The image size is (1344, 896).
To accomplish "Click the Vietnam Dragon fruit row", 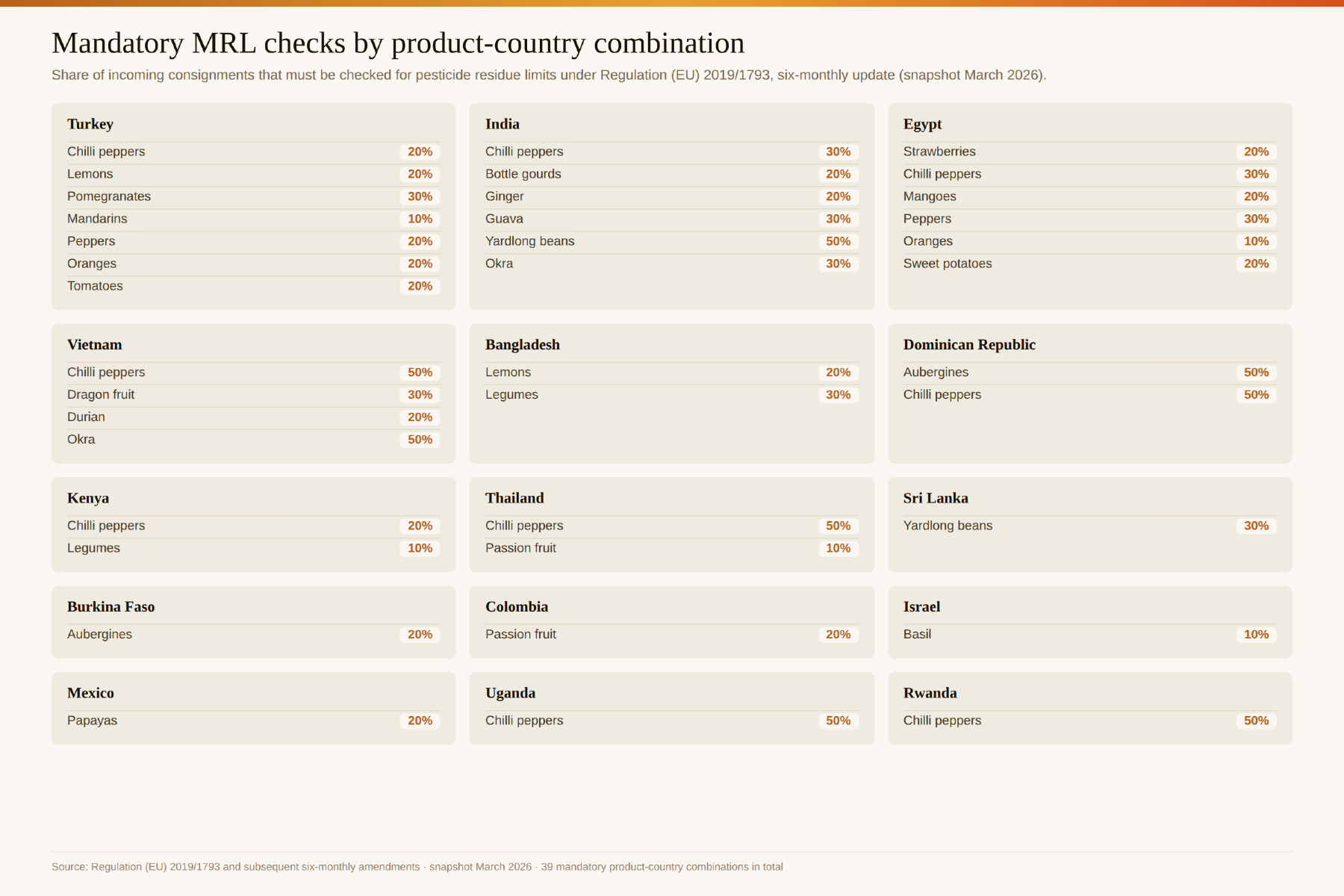I will pos(253,395).
